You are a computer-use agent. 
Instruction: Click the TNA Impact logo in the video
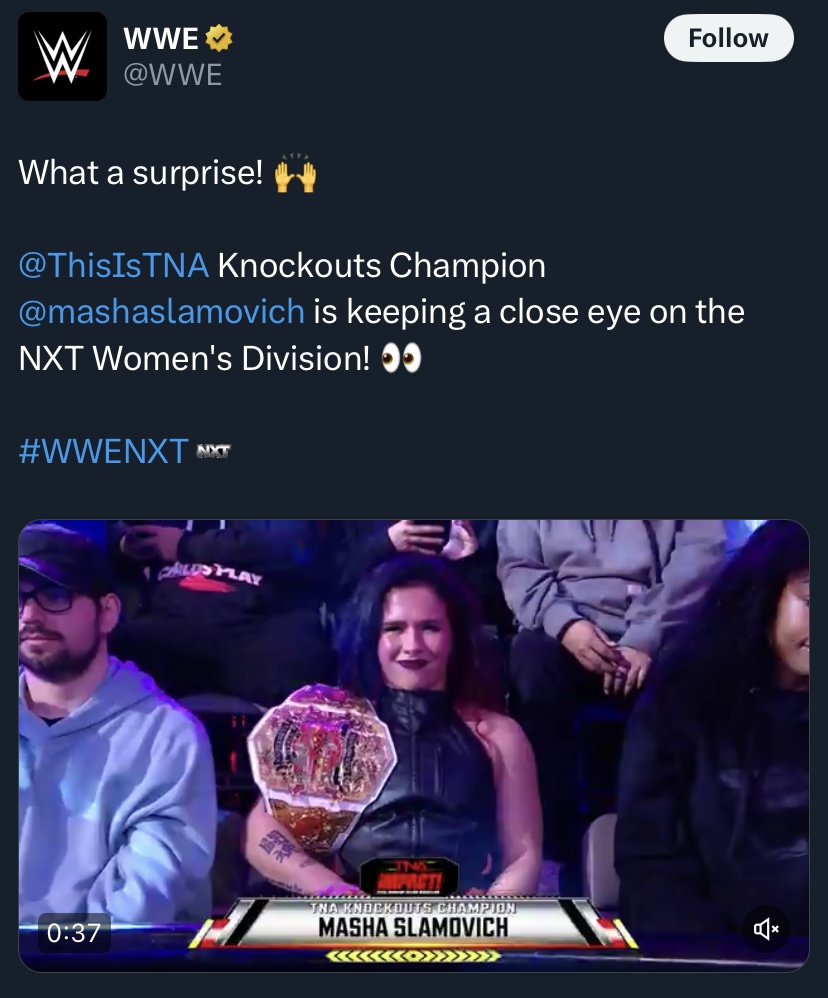coord(409,875)
